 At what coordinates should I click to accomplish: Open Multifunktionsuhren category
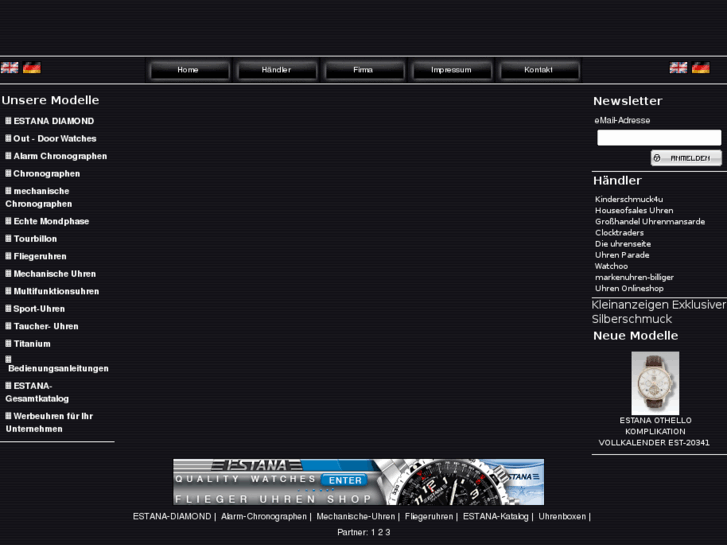click(x=56, y=291)
